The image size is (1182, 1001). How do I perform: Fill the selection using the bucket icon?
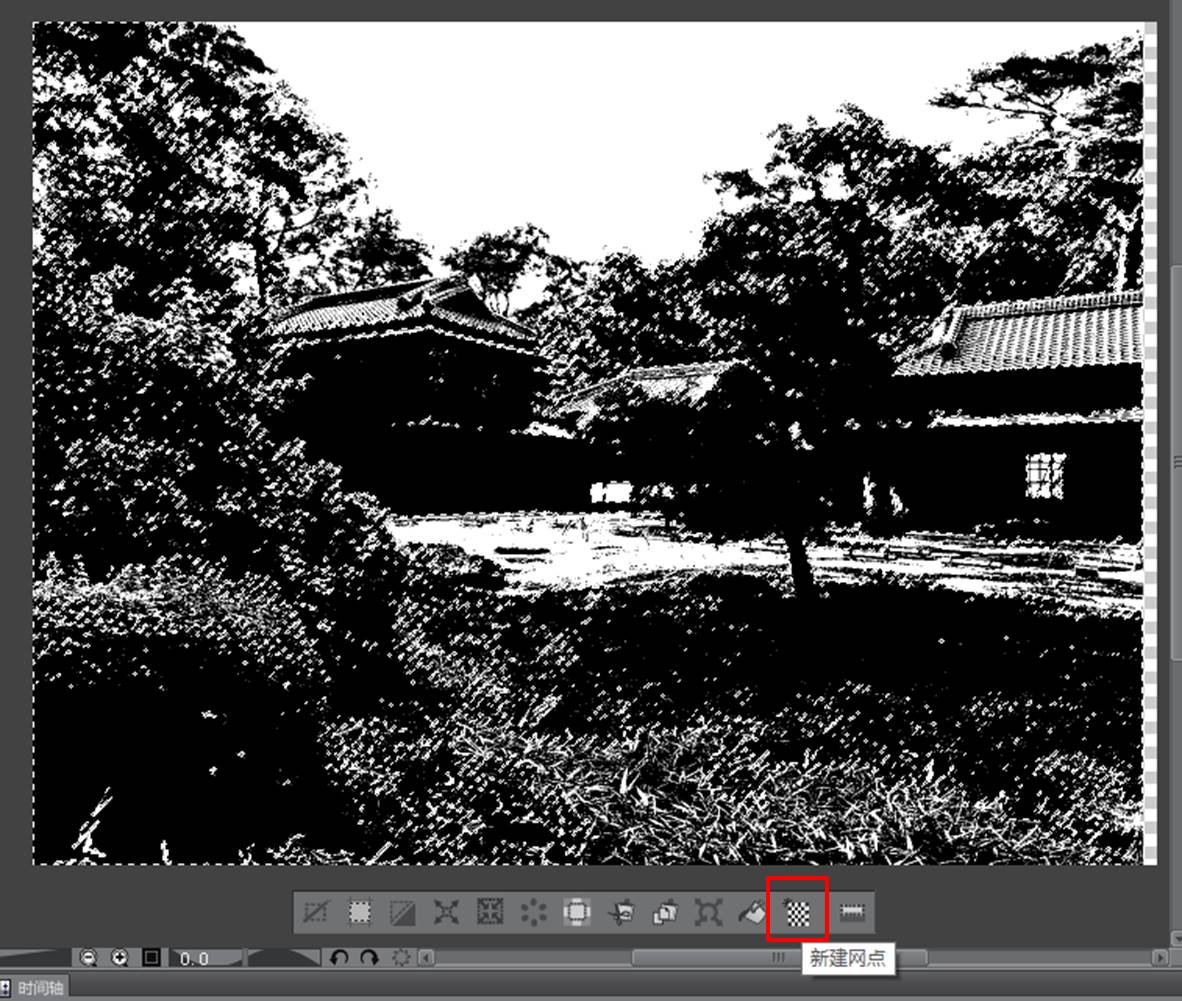pyautogui.click(x=752, y=912)
